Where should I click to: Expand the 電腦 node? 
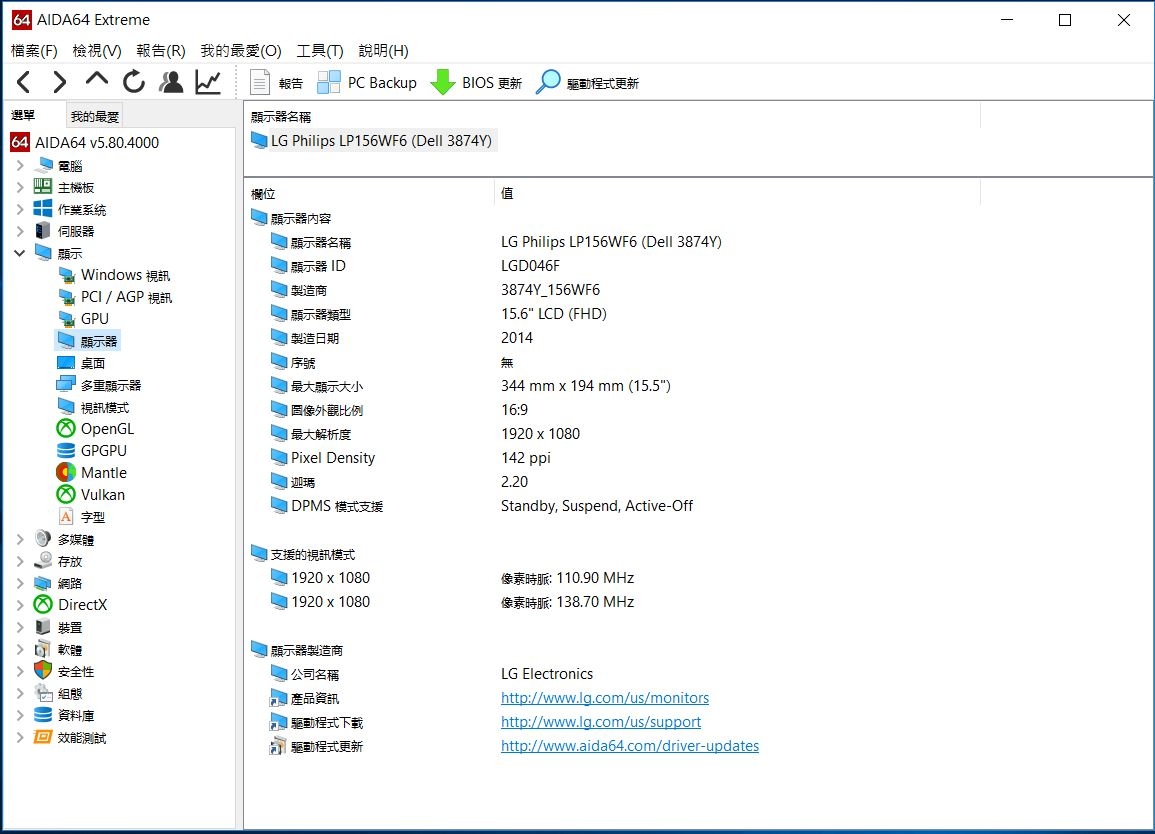20,166
